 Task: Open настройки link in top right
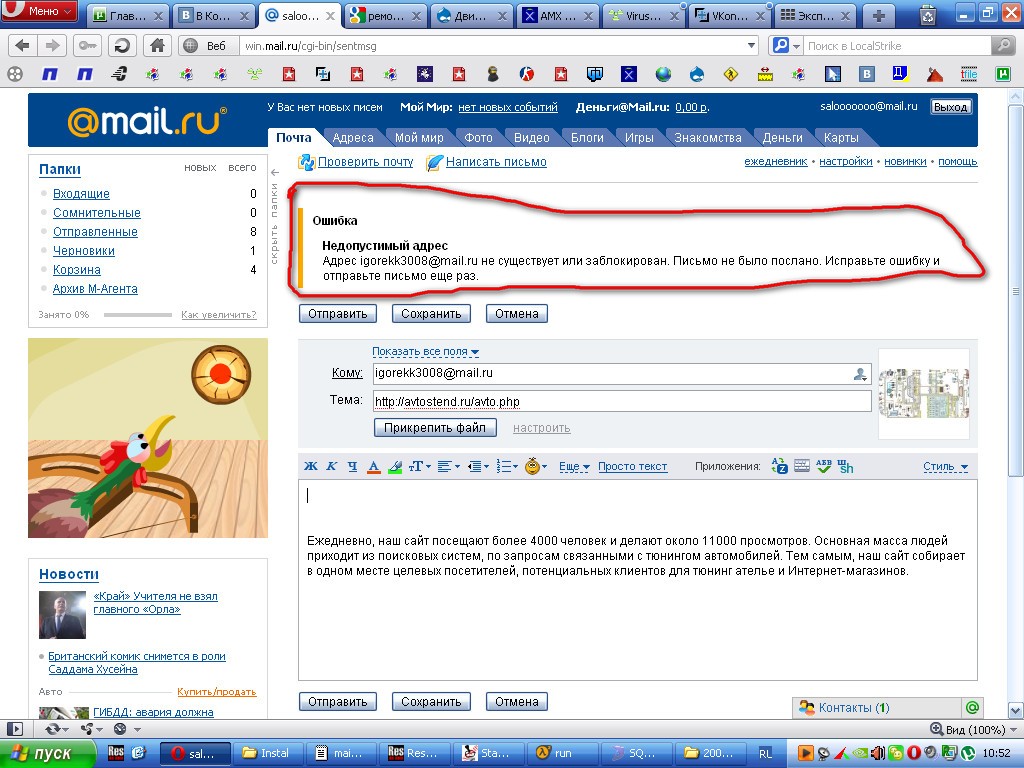[x=846, y=161]
